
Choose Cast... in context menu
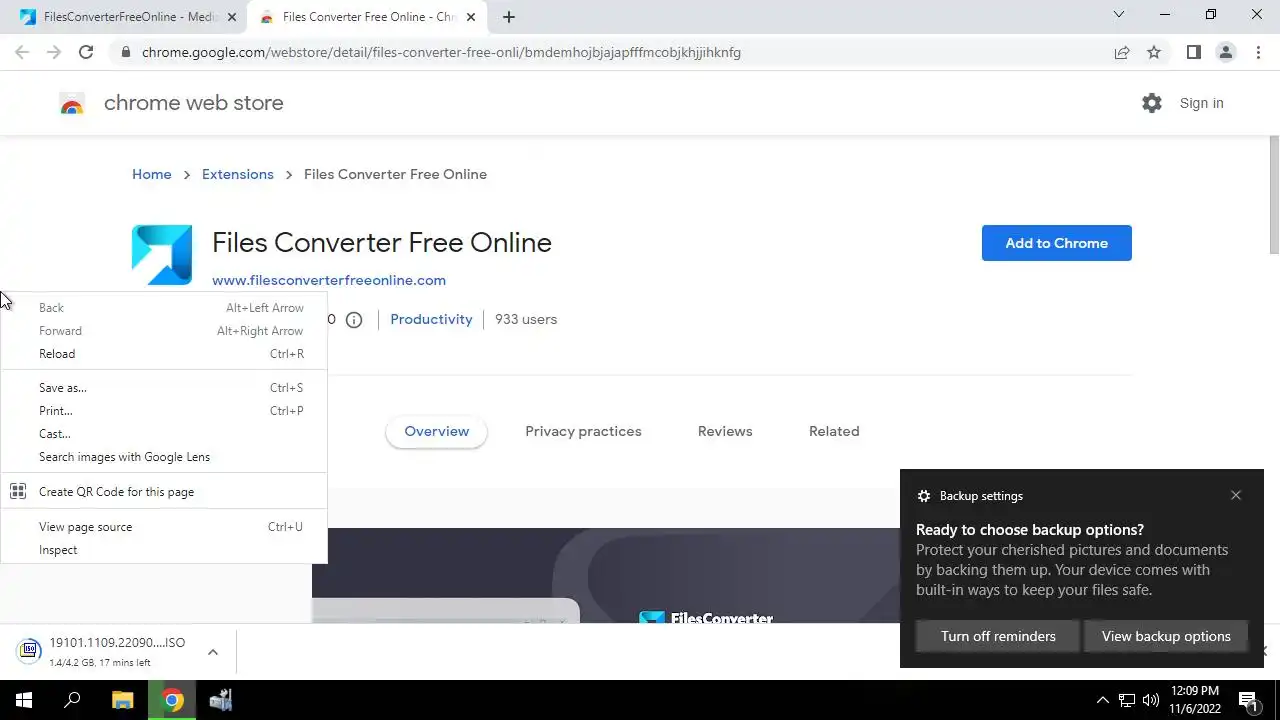[x=164, y=434]
